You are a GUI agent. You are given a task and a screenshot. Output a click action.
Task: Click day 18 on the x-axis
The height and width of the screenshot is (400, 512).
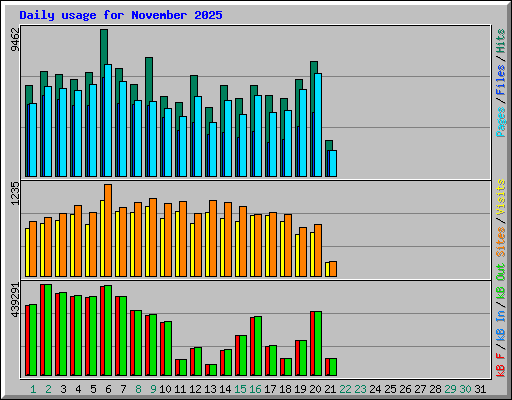285,389
